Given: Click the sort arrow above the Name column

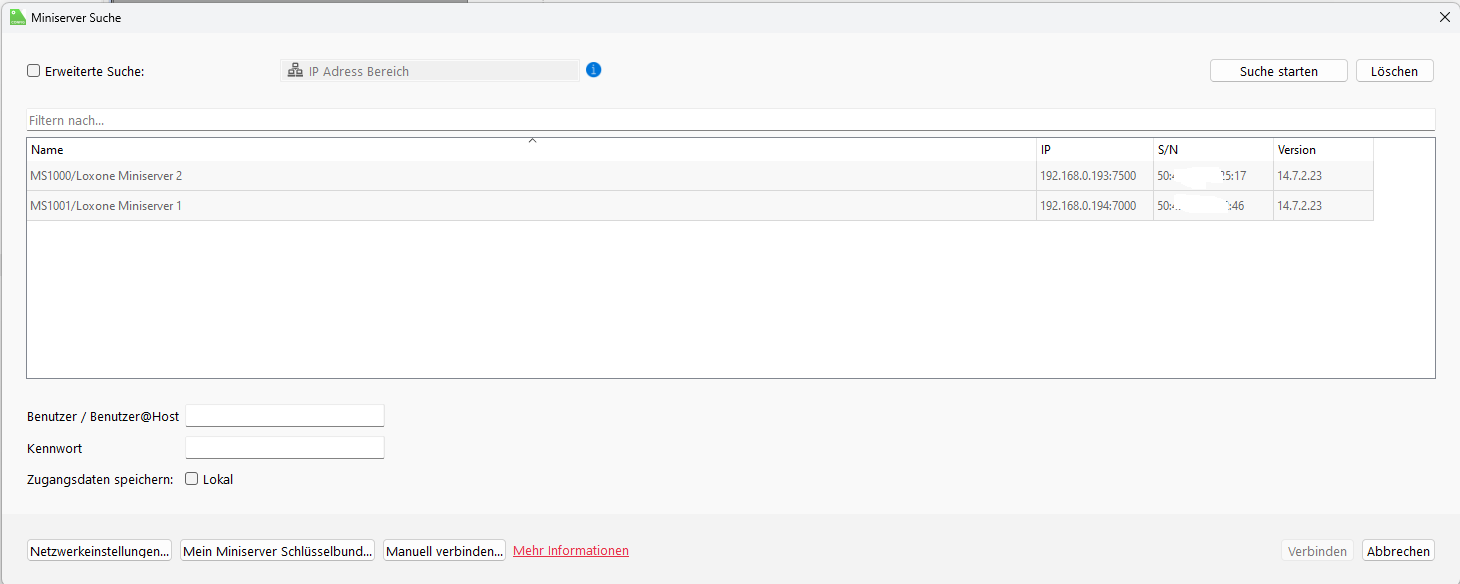Looking at the screenshot, I should (x=532, y=141).
